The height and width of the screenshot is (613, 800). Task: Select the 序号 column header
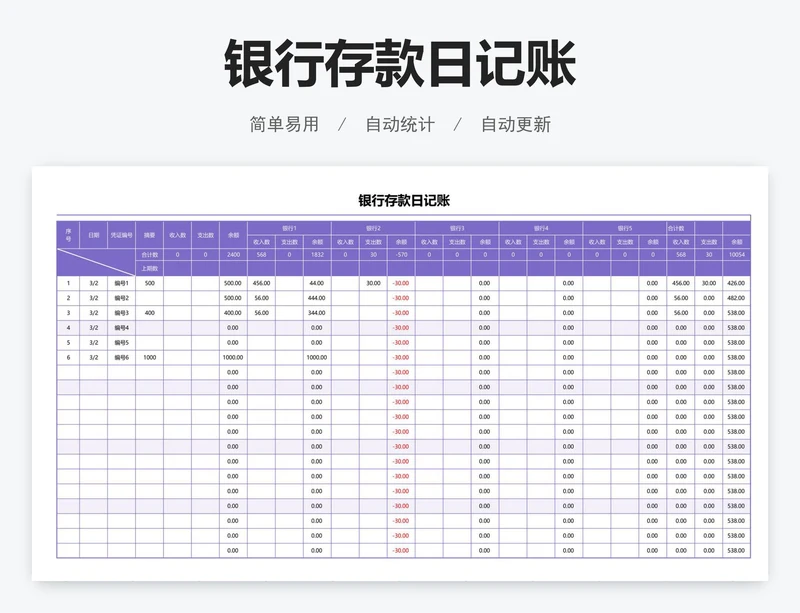point(68,235)
